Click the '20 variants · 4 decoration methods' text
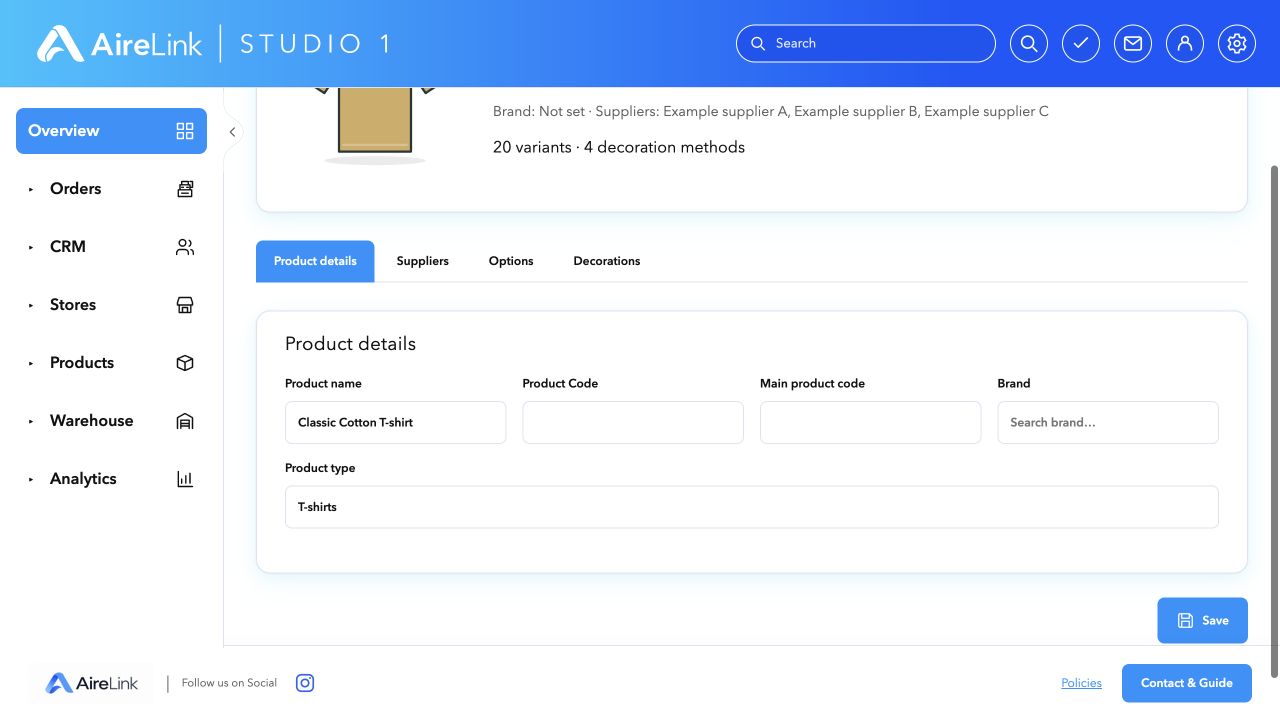The image size is (1280, 720). 619,147
